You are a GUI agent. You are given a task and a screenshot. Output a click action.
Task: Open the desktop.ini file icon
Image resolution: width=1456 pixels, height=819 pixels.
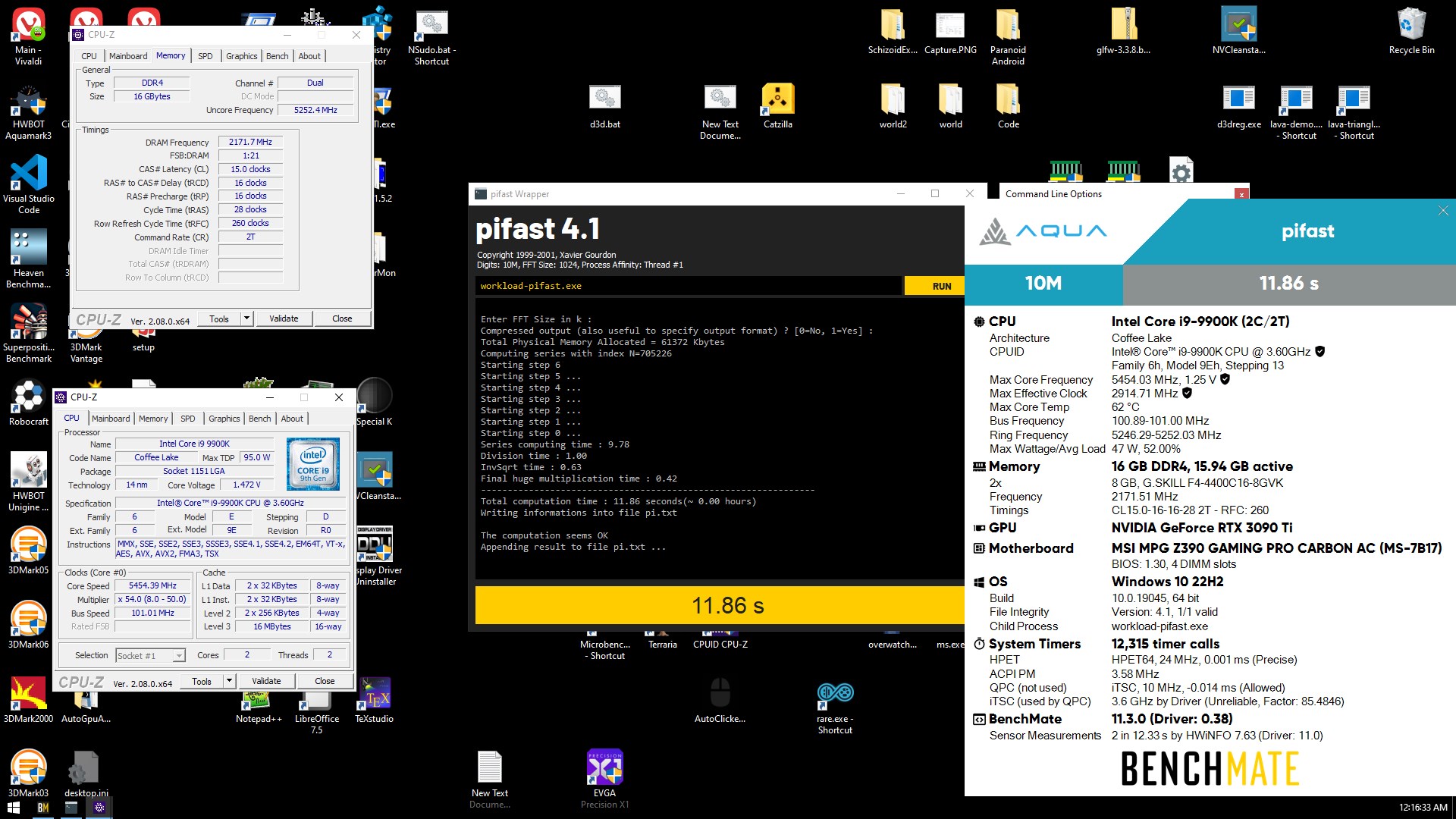pos(86,773)
